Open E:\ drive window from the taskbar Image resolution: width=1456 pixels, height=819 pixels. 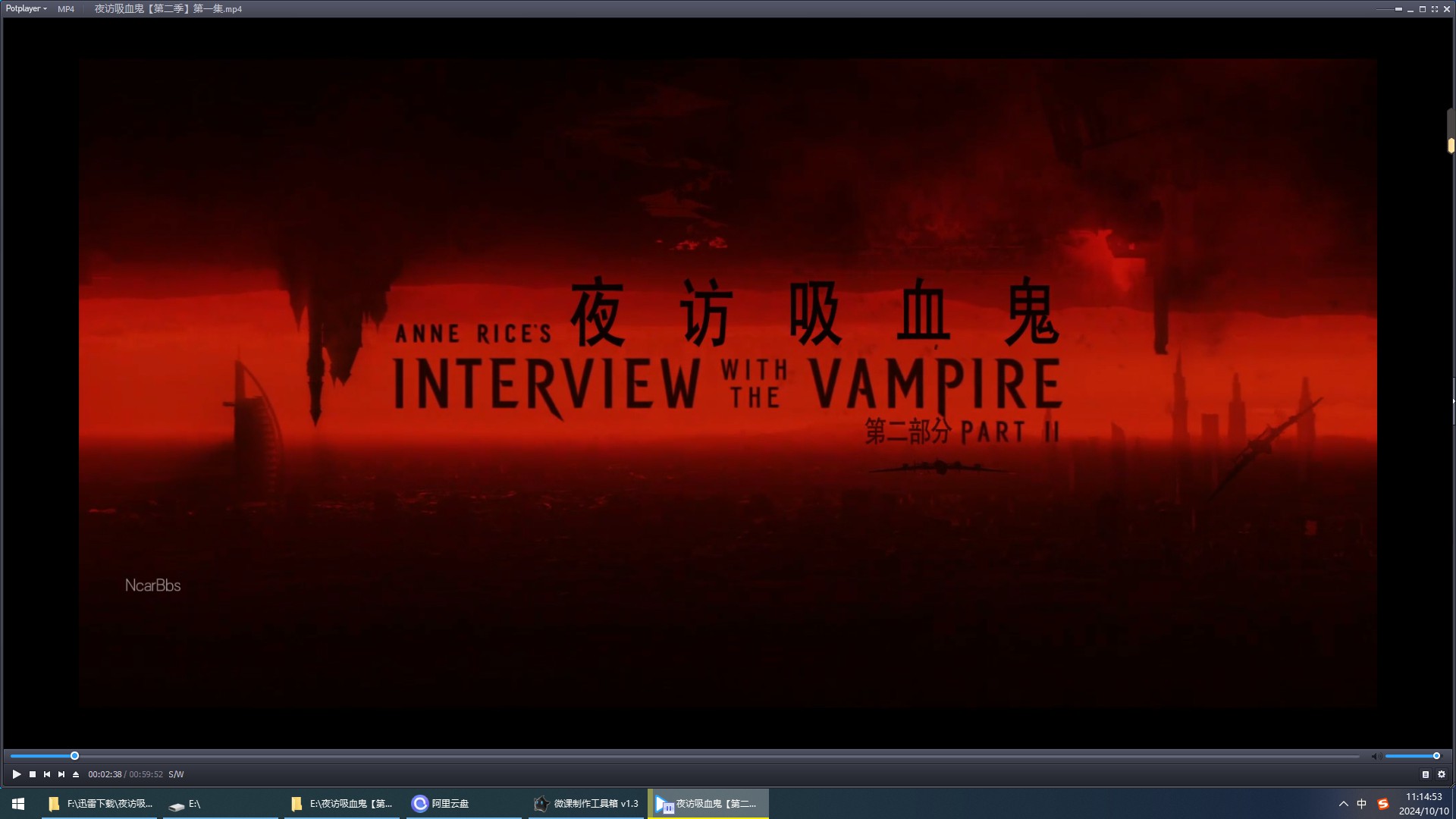pyautogui.click(x=221, y=804)
